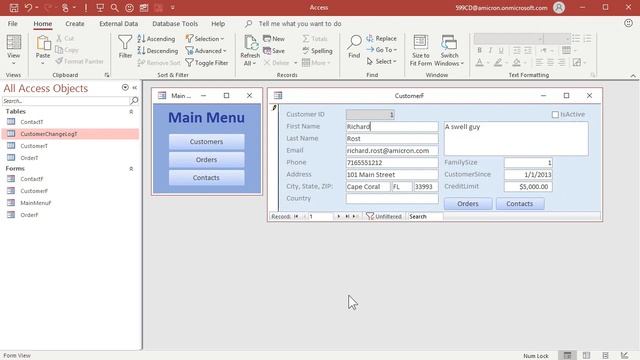Click Replace in Find group

[382, 38]
